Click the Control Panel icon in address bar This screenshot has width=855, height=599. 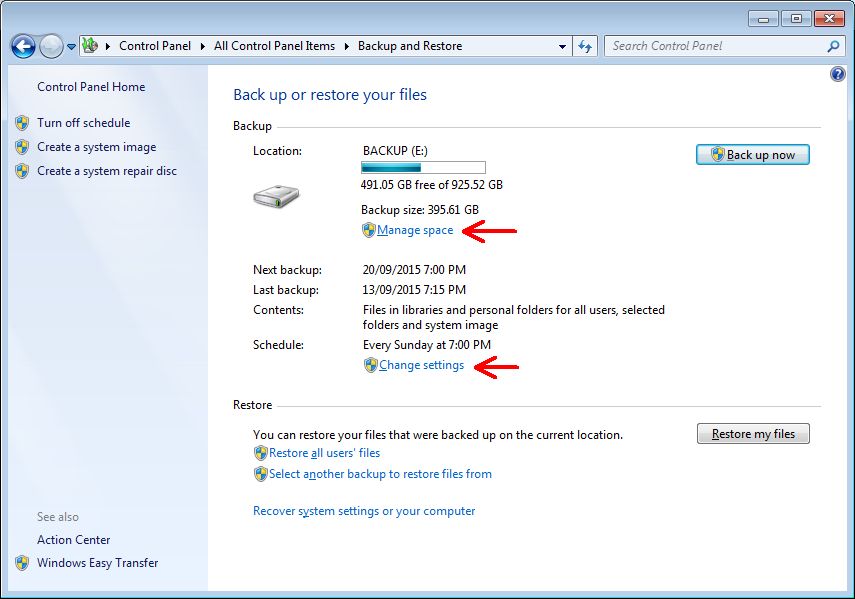pyautogui.click(x=91, y=46)
